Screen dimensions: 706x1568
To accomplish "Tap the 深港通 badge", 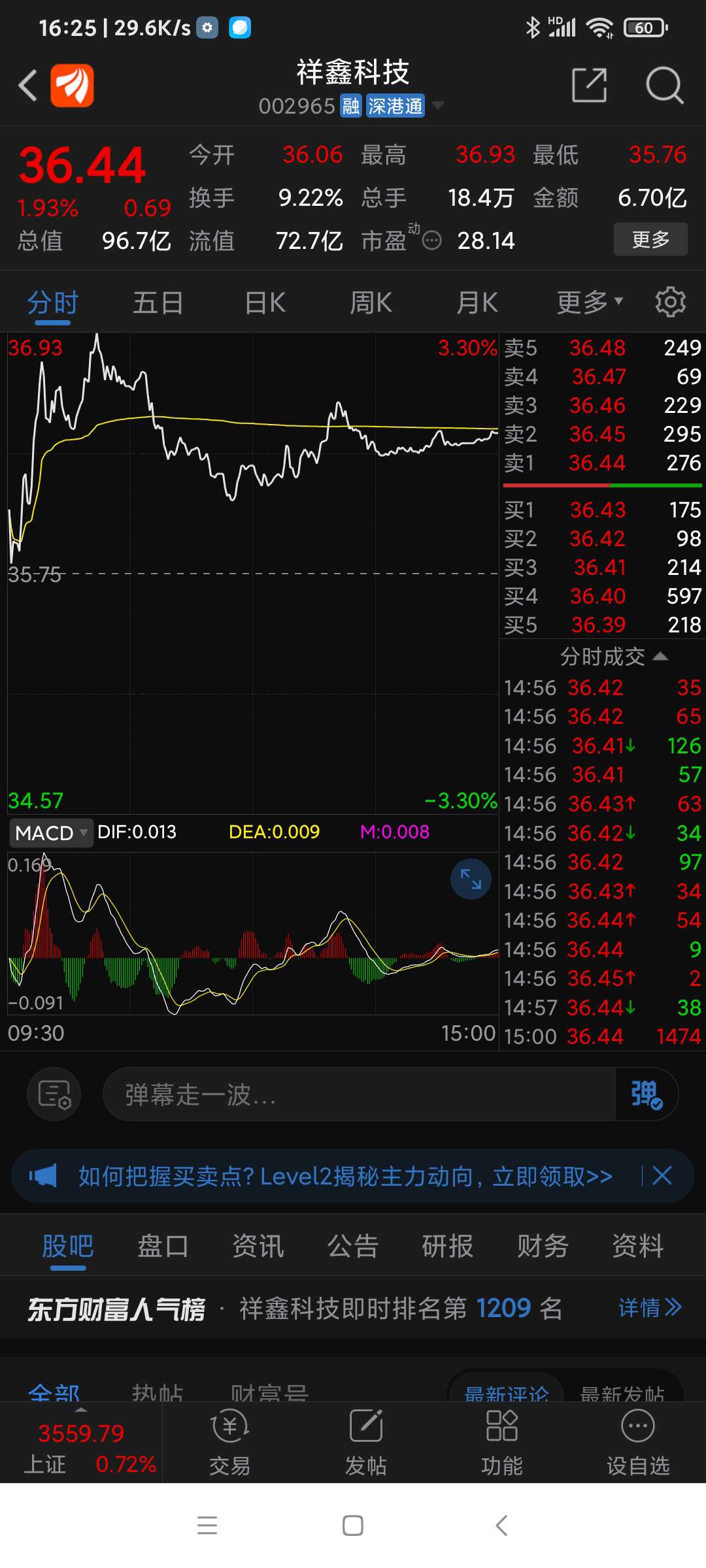I will coord(395,106).
